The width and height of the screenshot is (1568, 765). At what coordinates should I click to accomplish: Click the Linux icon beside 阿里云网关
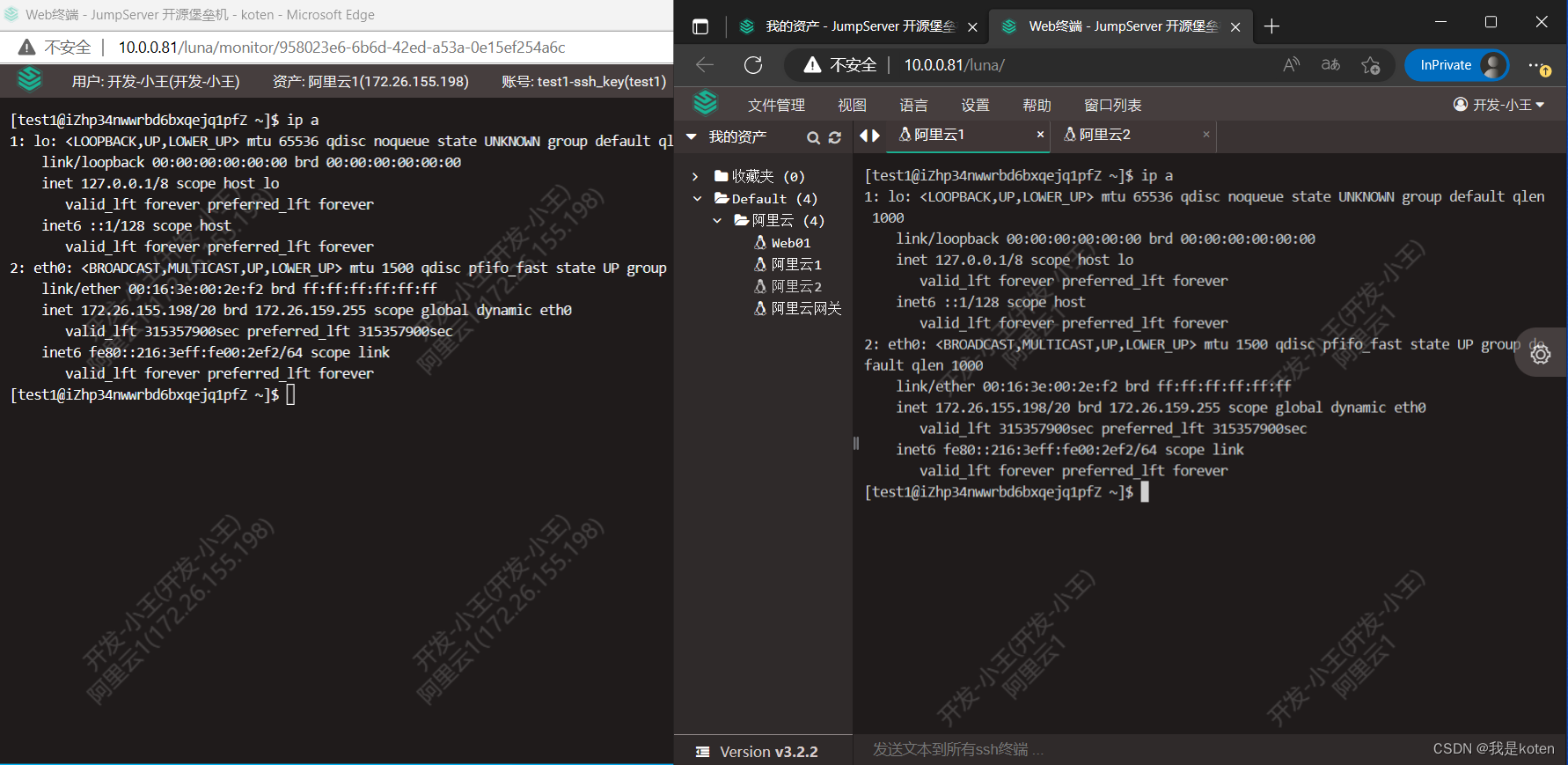(760, 308)
